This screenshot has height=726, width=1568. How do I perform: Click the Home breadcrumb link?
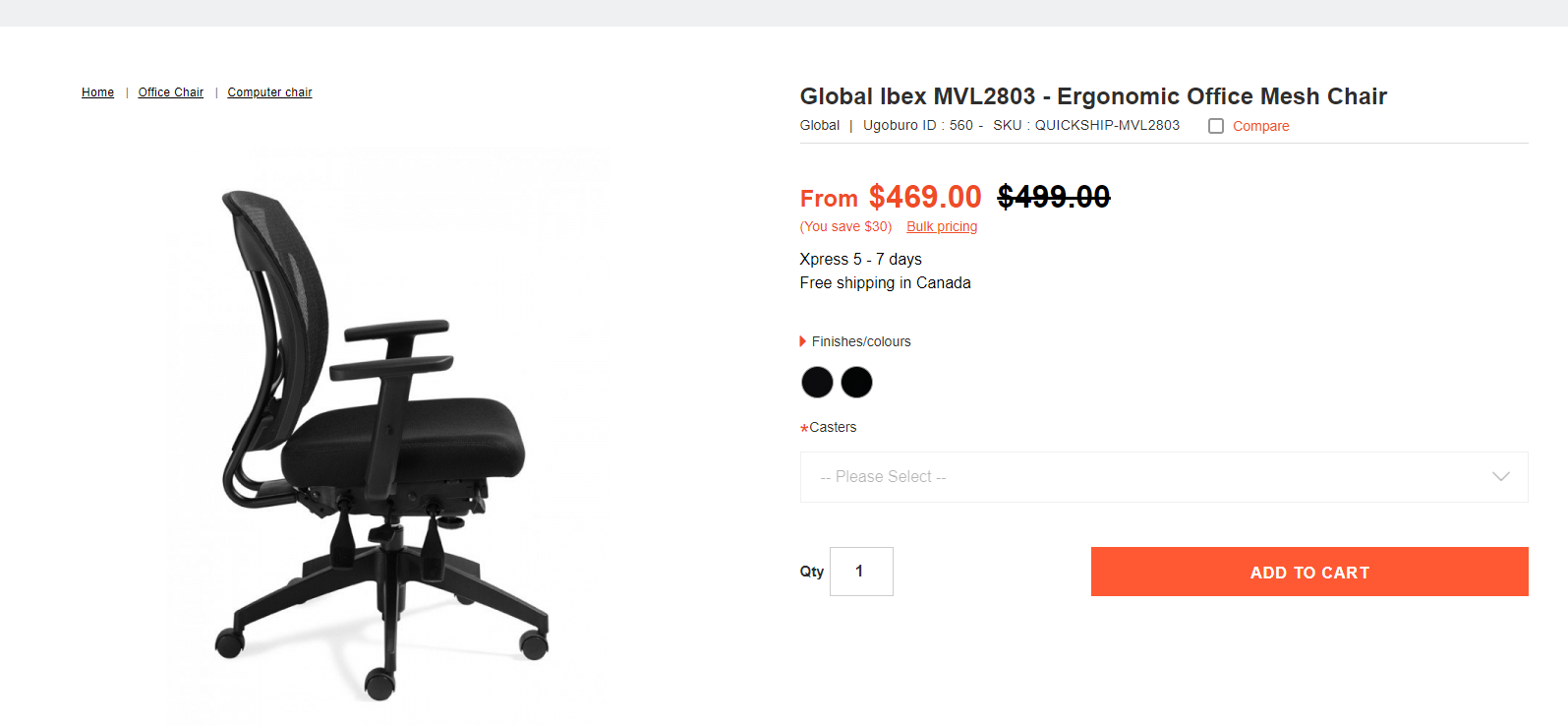(97, 92)
